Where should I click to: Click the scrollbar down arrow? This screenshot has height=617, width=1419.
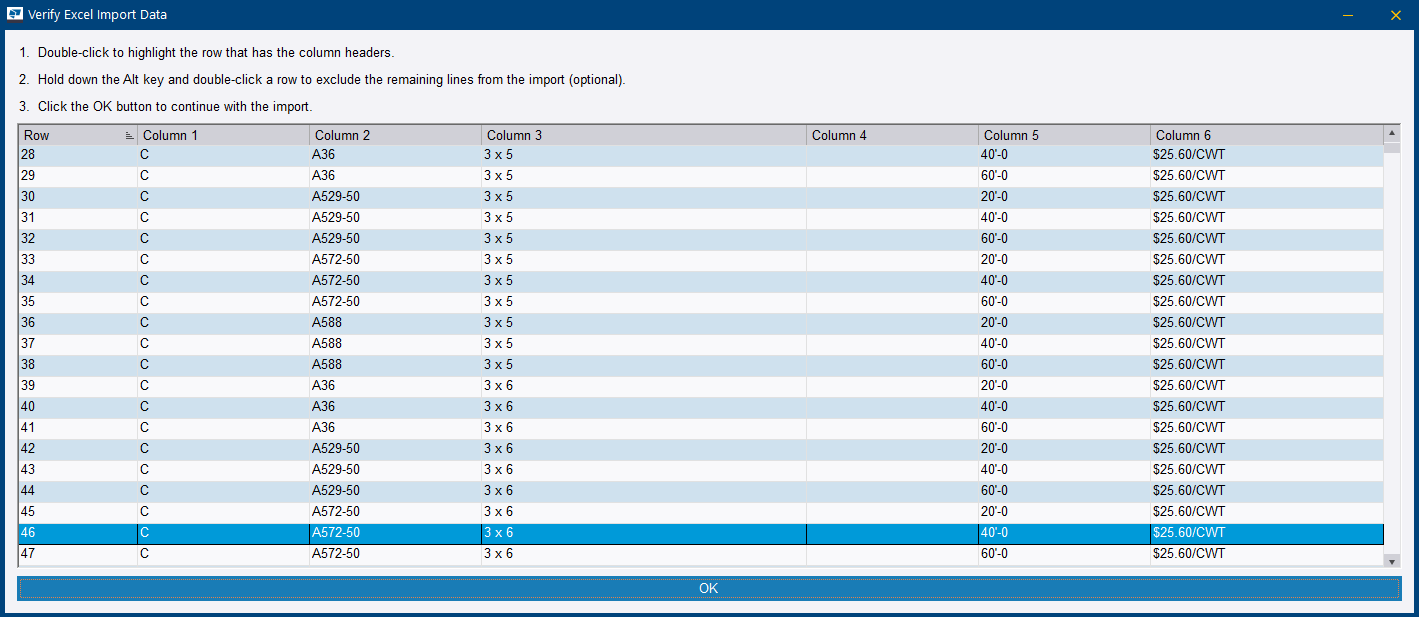[1391, 561]
